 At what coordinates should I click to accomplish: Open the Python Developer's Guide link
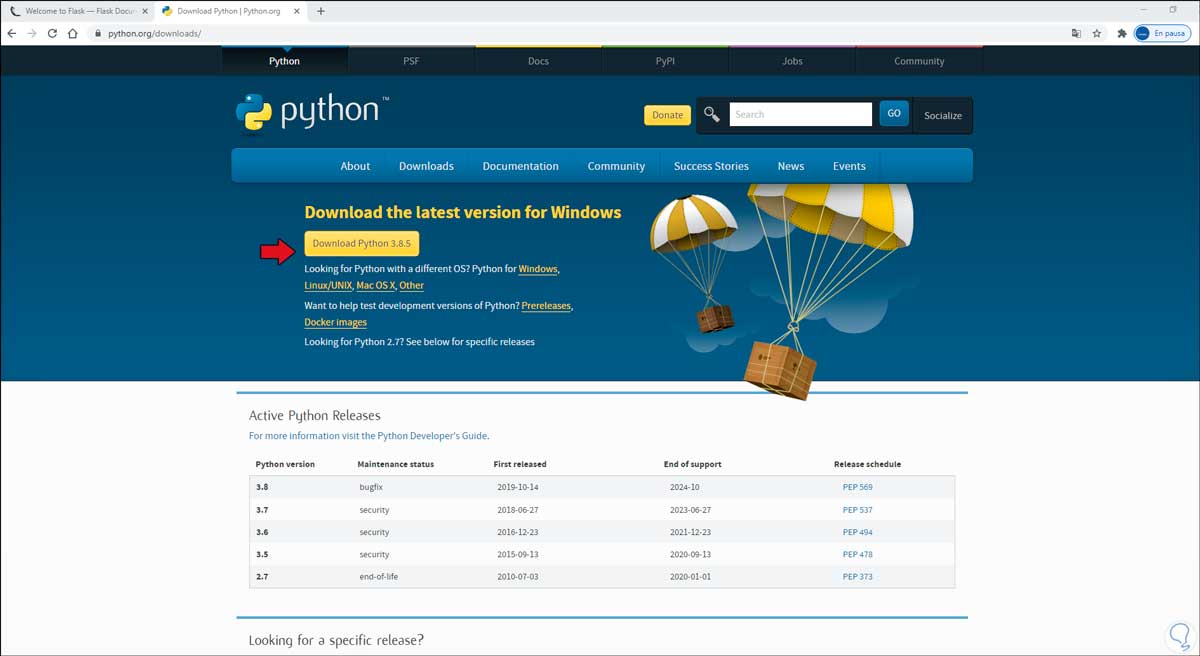(x=432, y=436)
